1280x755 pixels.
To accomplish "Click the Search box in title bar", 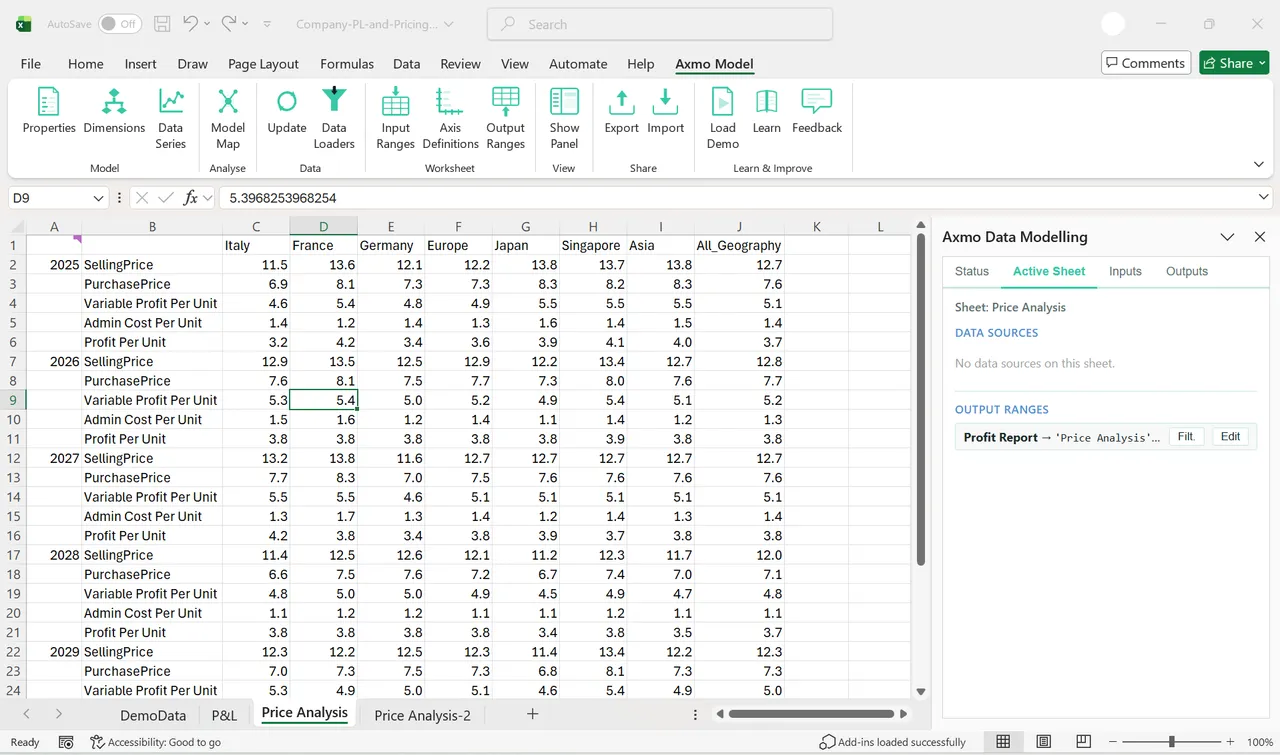I will tap(660, 24).
